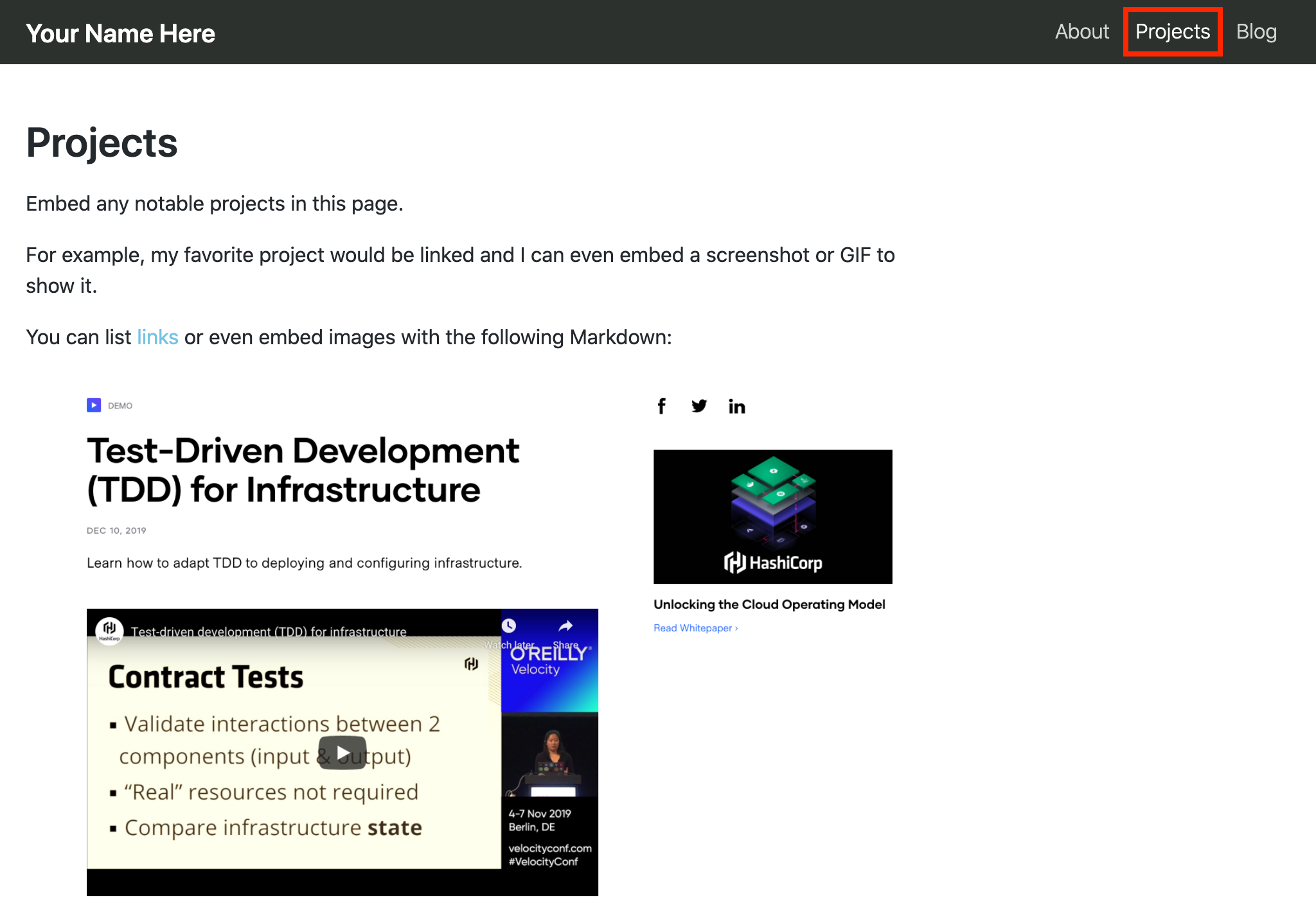Click the video title text overlay
This screenshot has height=903, width=1316.
pyautogui.click(x=269, y=632)
